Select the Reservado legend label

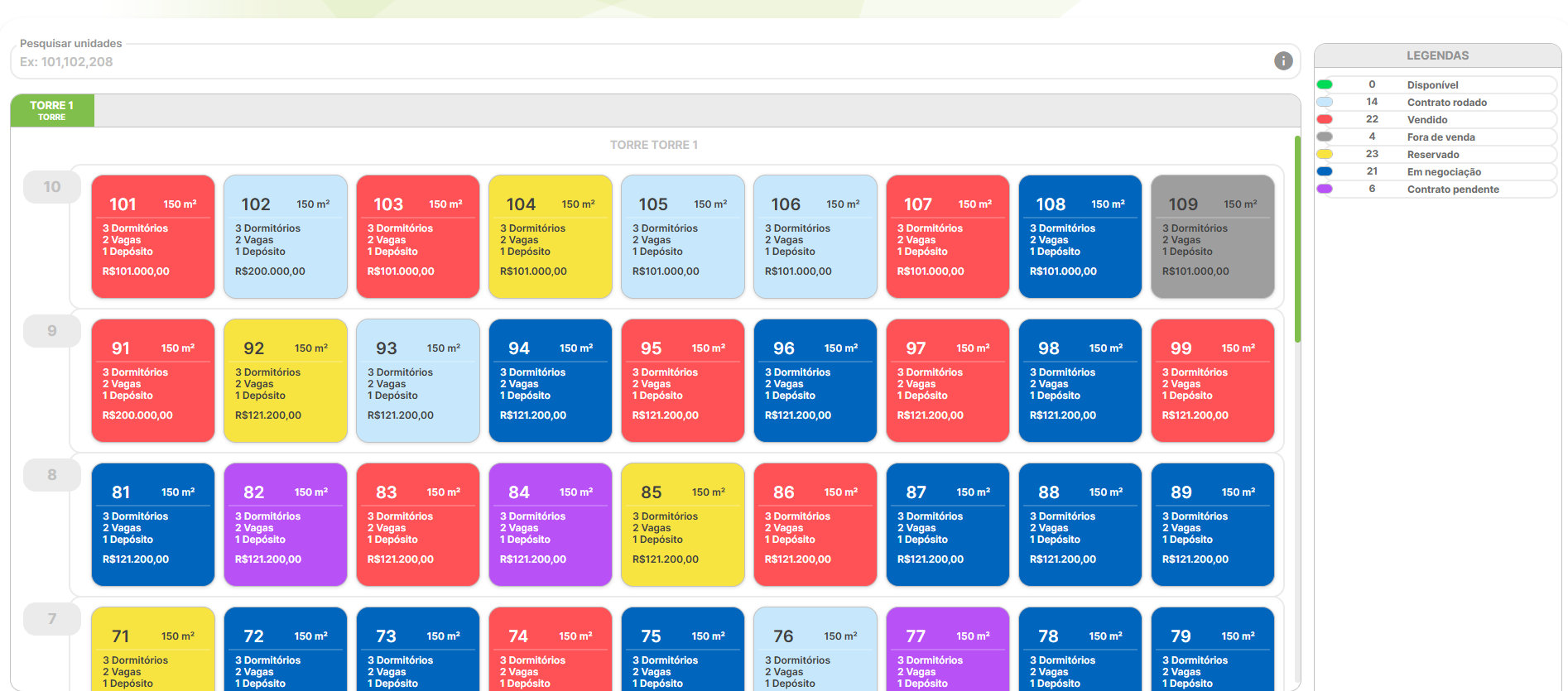[x=1433, y=154]
